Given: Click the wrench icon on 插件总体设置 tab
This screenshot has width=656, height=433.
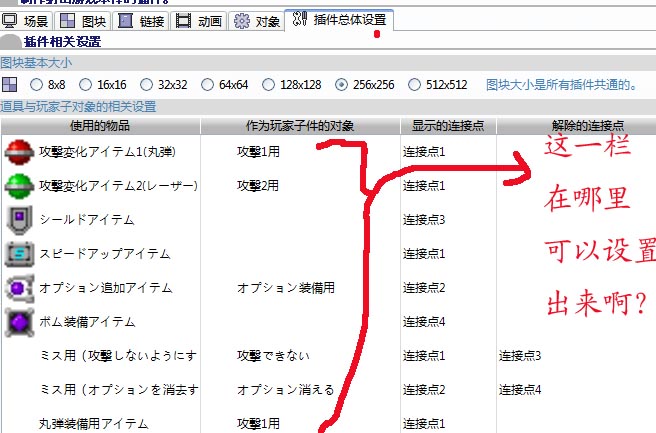Looking at the screenshot, I should pyautogui.click(x=300, y=19).
